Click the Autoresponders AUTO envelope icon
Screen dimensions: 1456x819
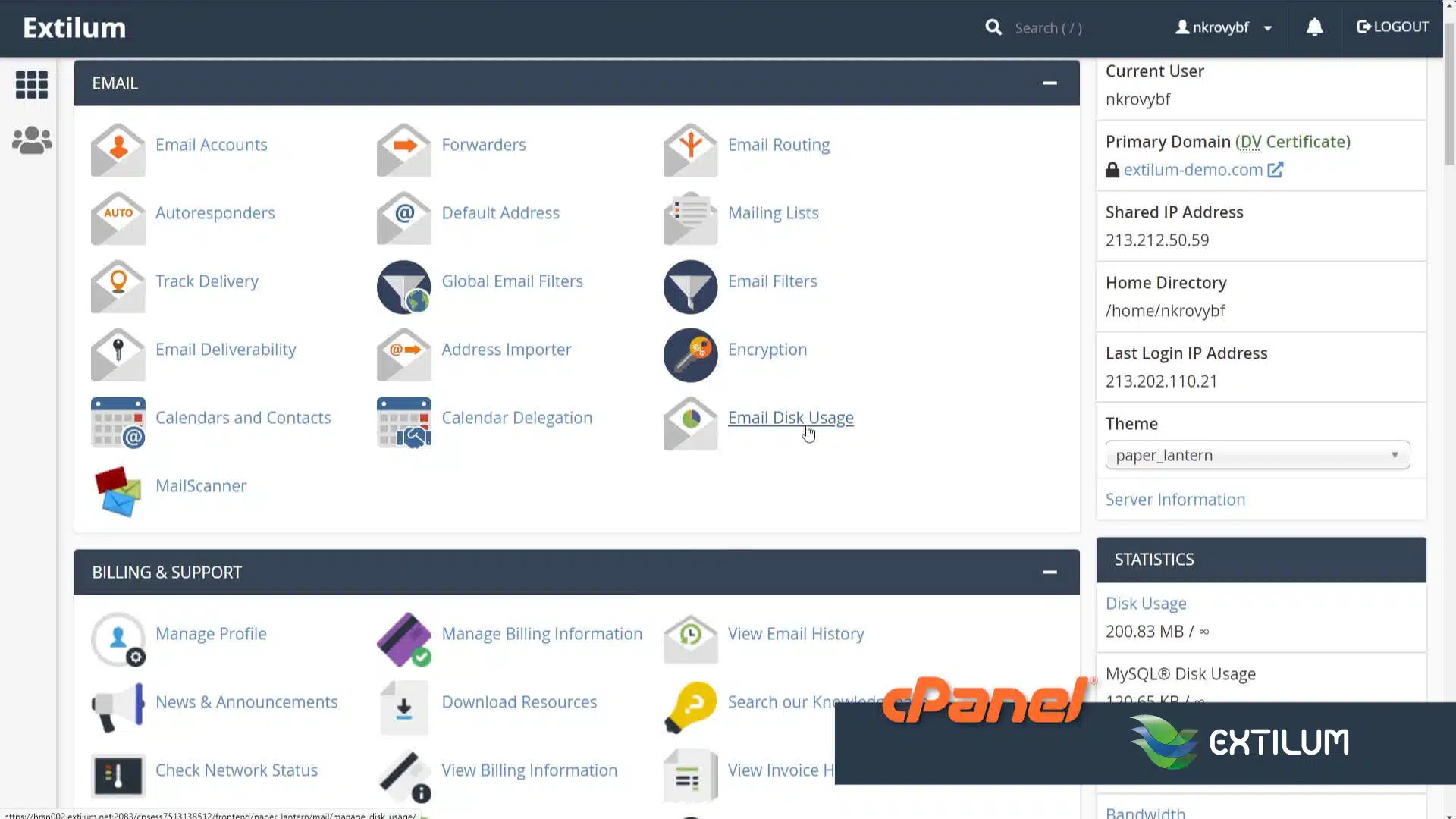[118, 218]
